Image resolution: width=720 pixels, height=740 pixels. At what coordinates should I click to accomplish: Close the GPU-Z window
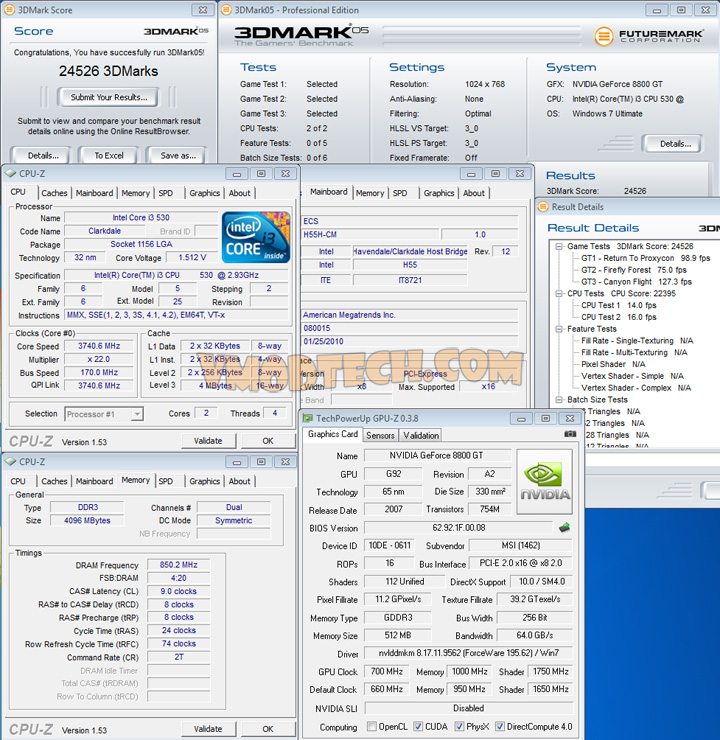coord(569,418)
